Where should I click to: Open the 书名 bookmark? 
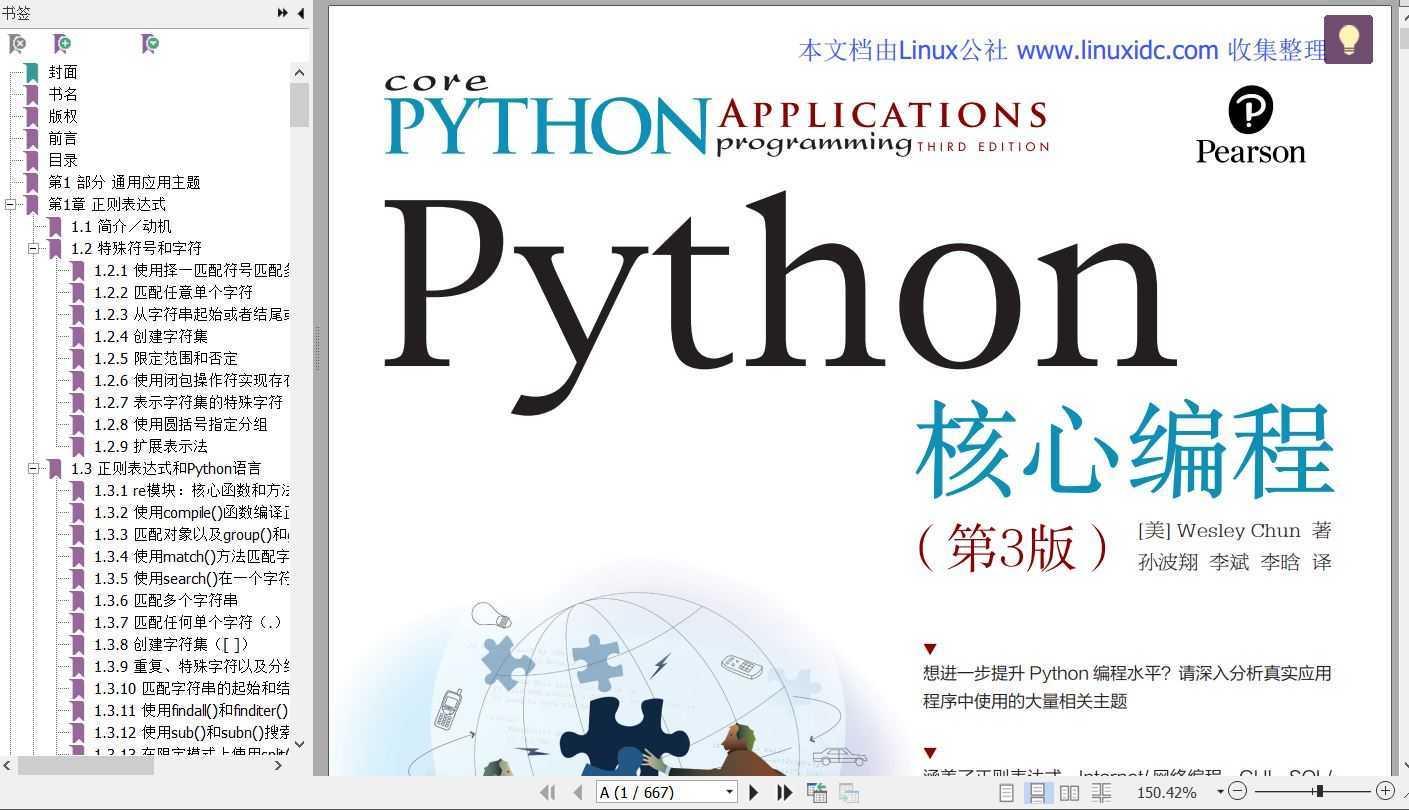coord(63,94)
